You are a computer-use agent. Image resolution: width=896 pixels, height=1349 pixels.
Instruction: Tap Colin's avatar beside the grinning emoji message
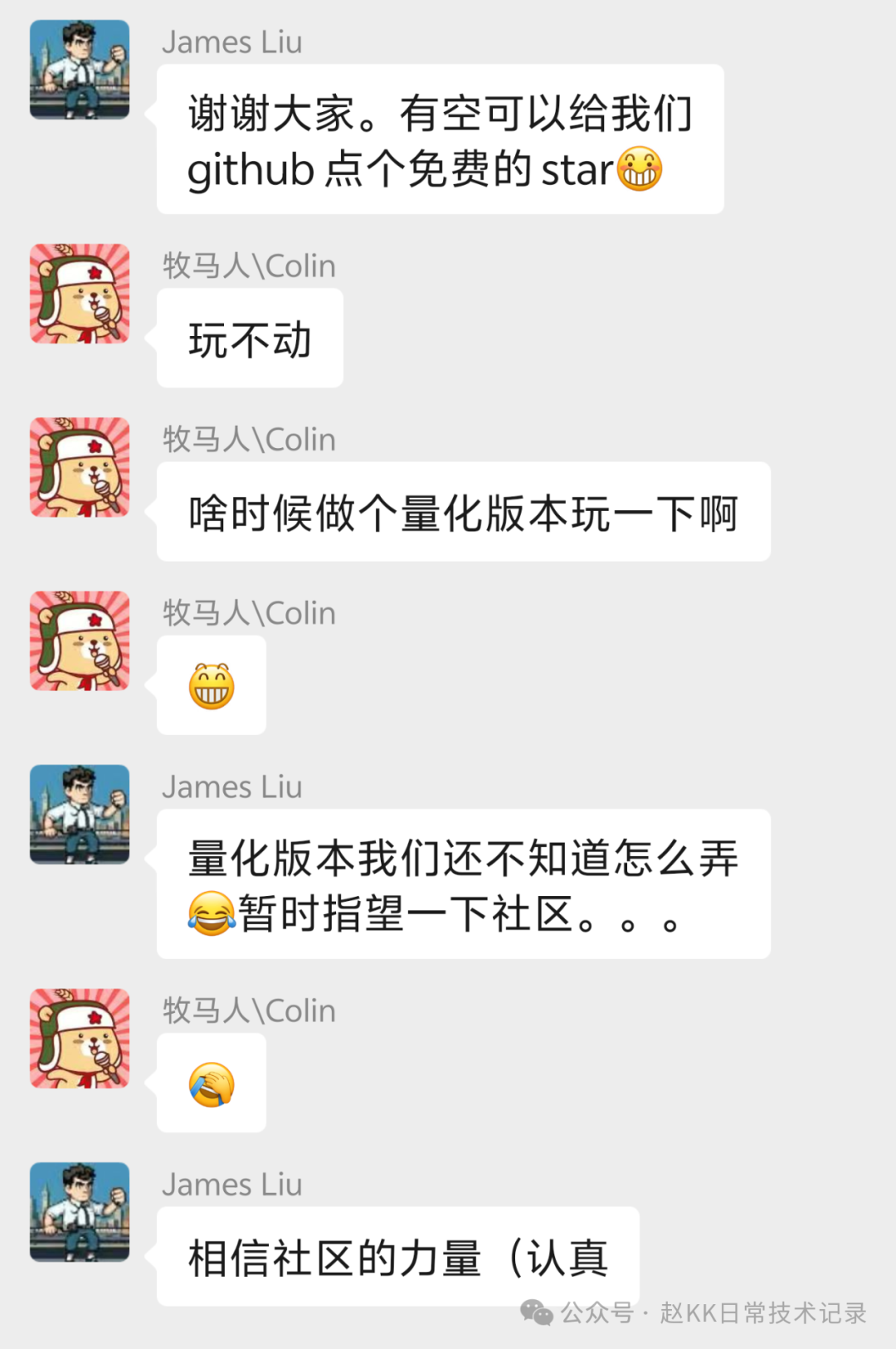coord(80,640)
